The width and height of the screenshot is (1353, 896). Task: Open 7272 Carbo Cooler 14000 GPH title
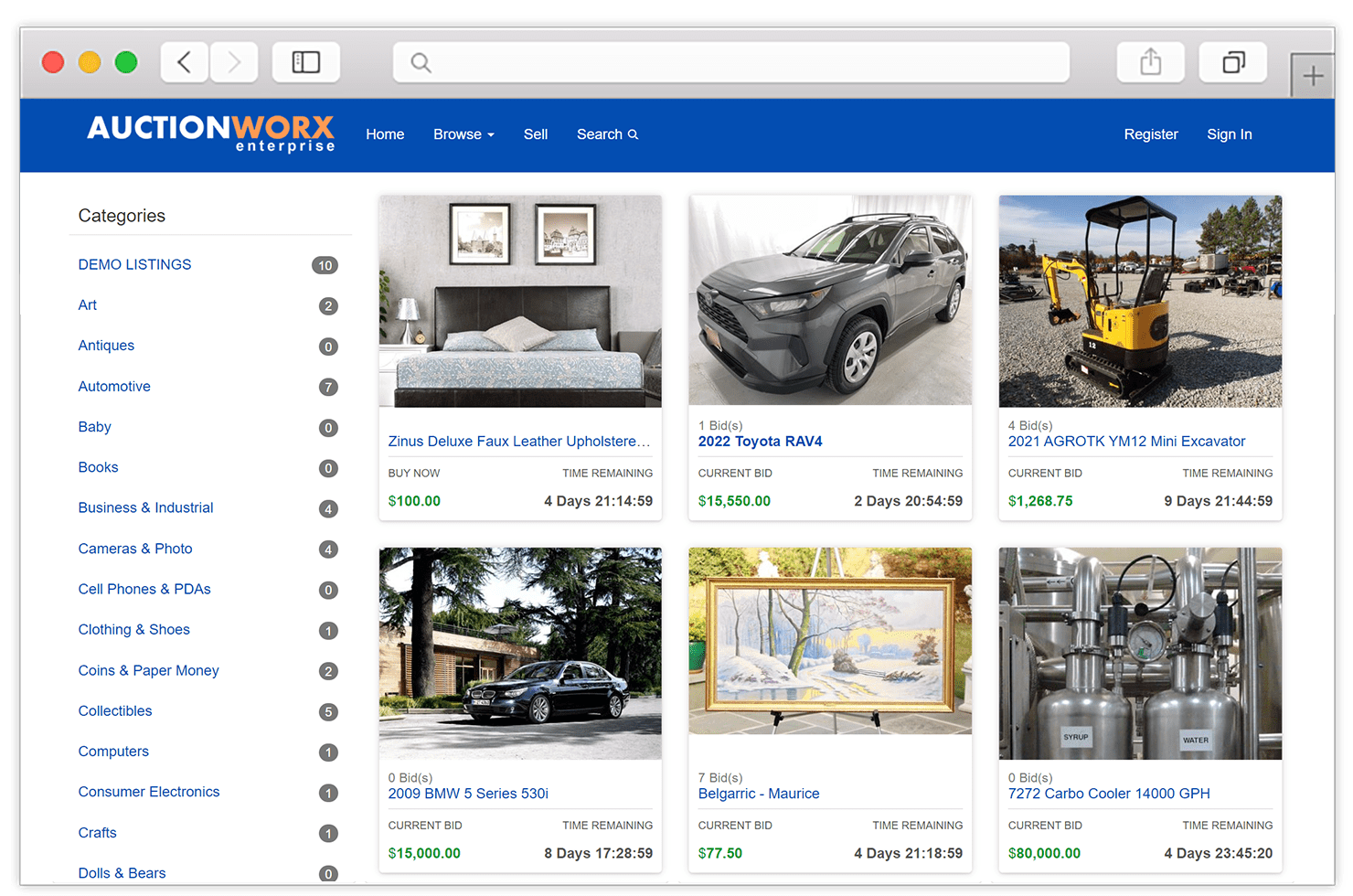[1109, 794]
